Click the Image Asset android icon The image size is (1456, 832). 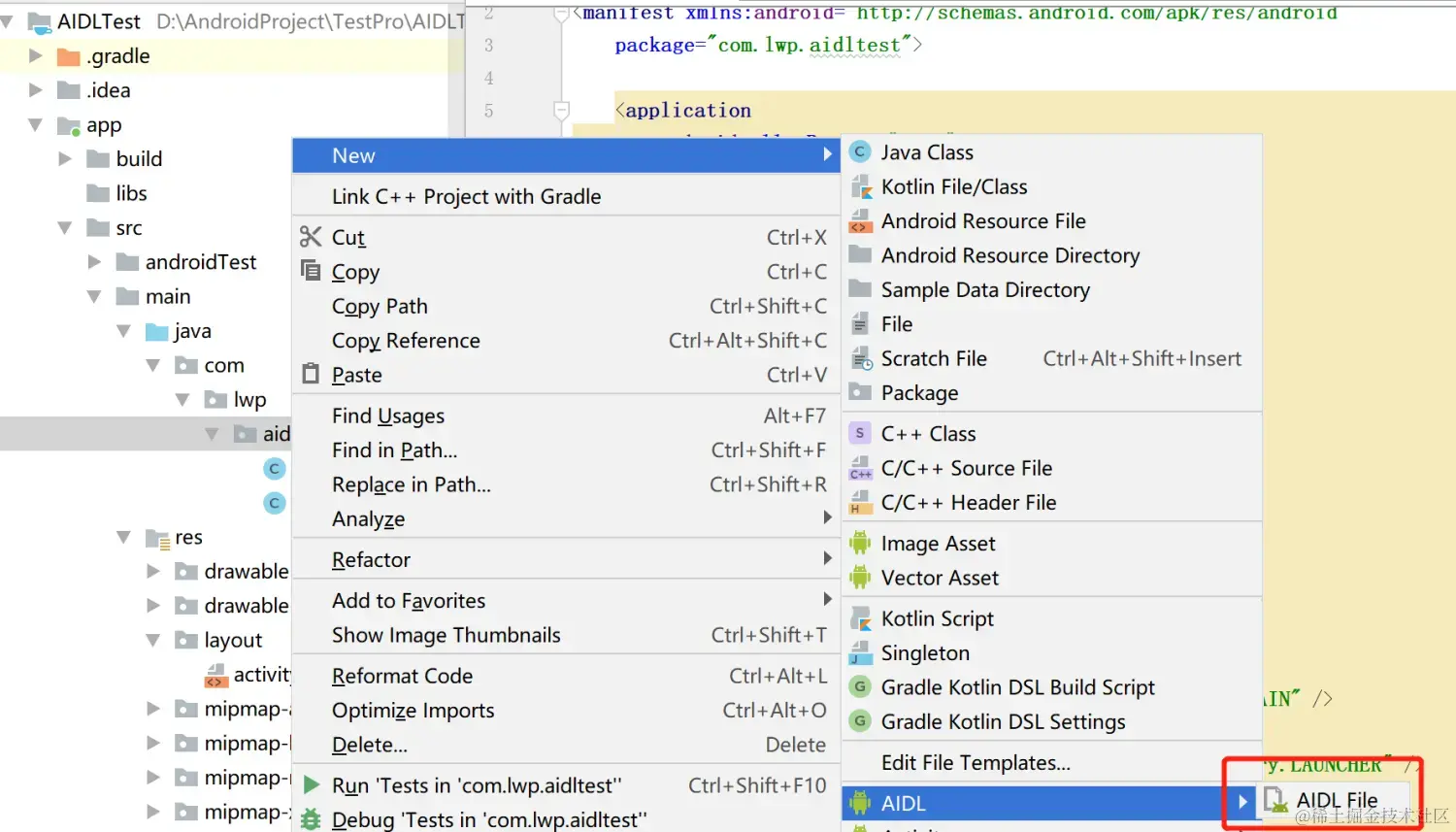coord(860,544)
